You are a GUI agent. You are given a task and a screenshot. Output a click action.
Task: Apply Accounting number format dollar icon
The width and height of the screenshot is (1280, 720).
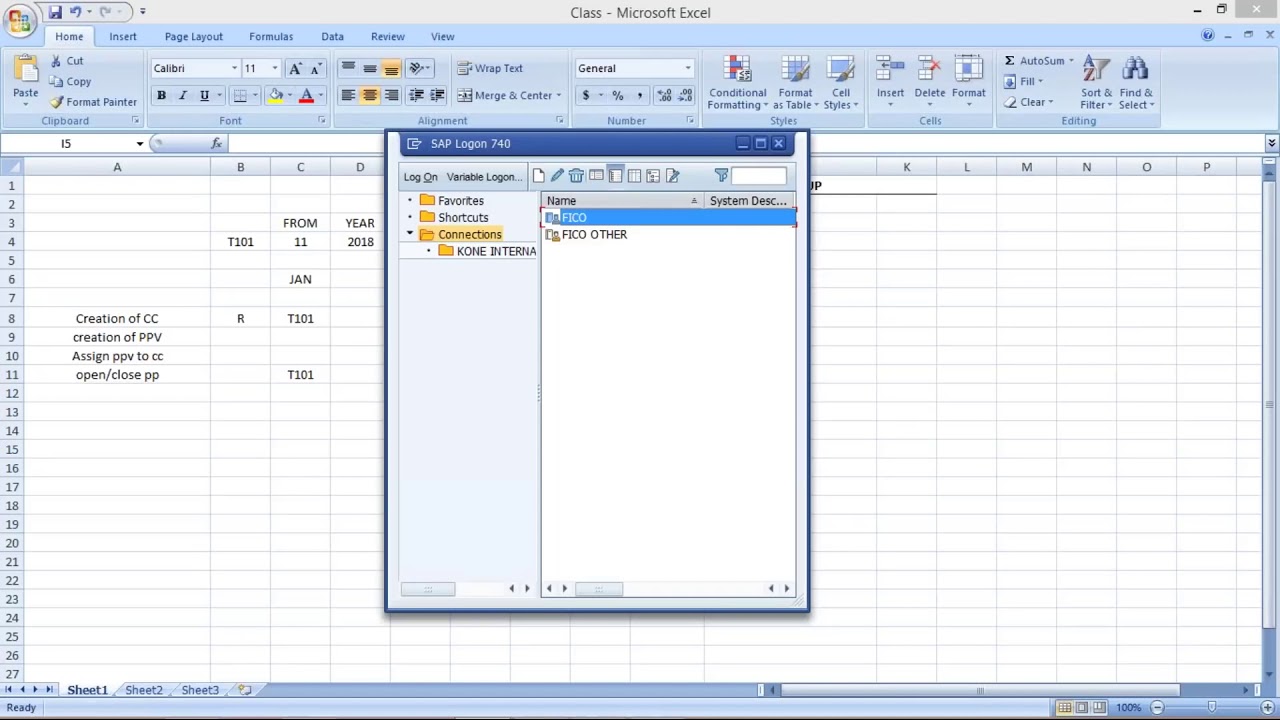[x=586, y=95]
